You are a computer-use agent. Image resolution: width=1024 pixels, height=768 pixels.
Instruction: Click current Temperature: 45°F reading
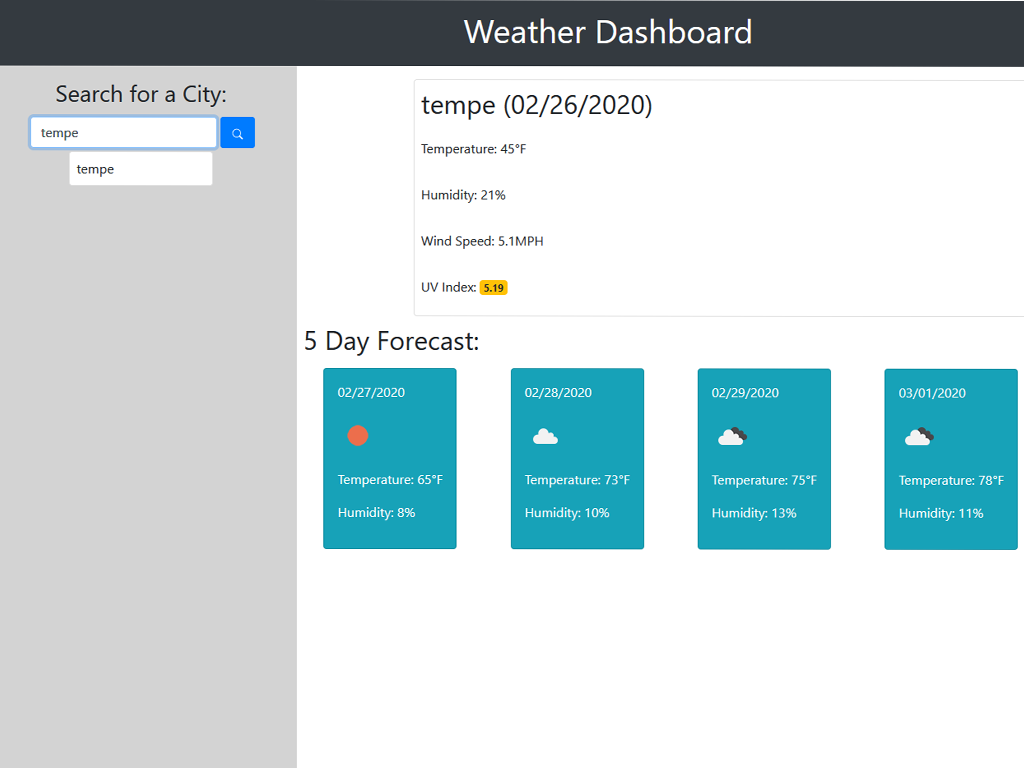pyautogui.click(x=473, y=149)
